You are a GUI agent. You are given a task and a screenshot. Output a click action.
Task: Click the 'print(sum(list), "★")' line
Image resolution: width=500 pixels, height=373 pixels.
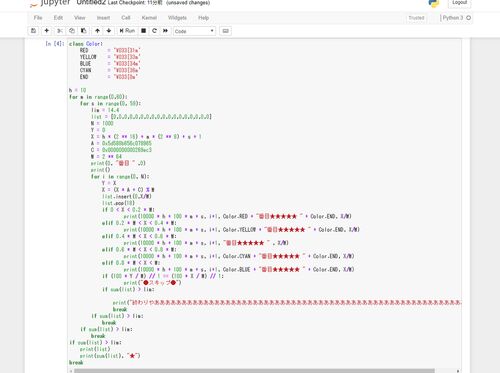click(110, 356)
